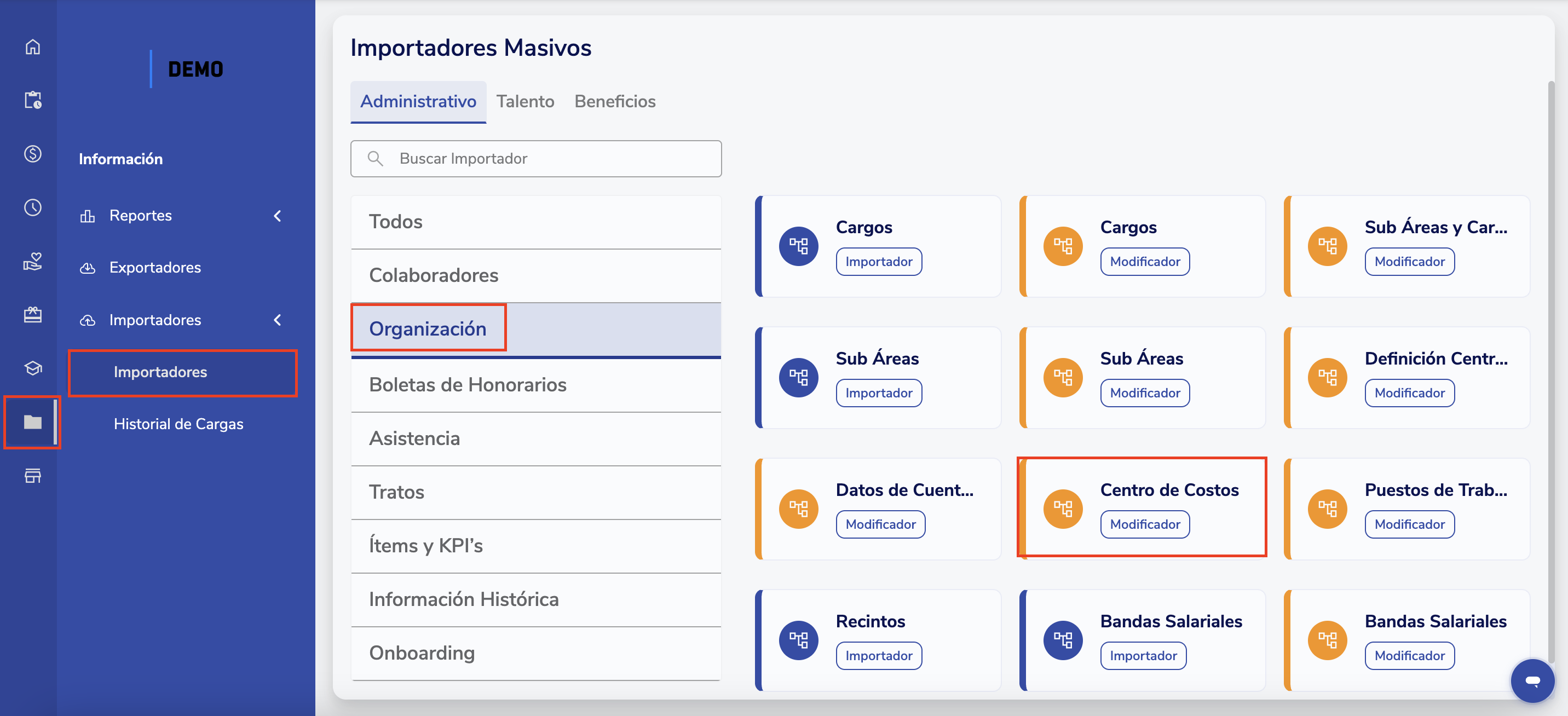This screenshot has height=716, width=1568.
Task: Switch to the Talento tab
Action: click(x=524, y=102)
